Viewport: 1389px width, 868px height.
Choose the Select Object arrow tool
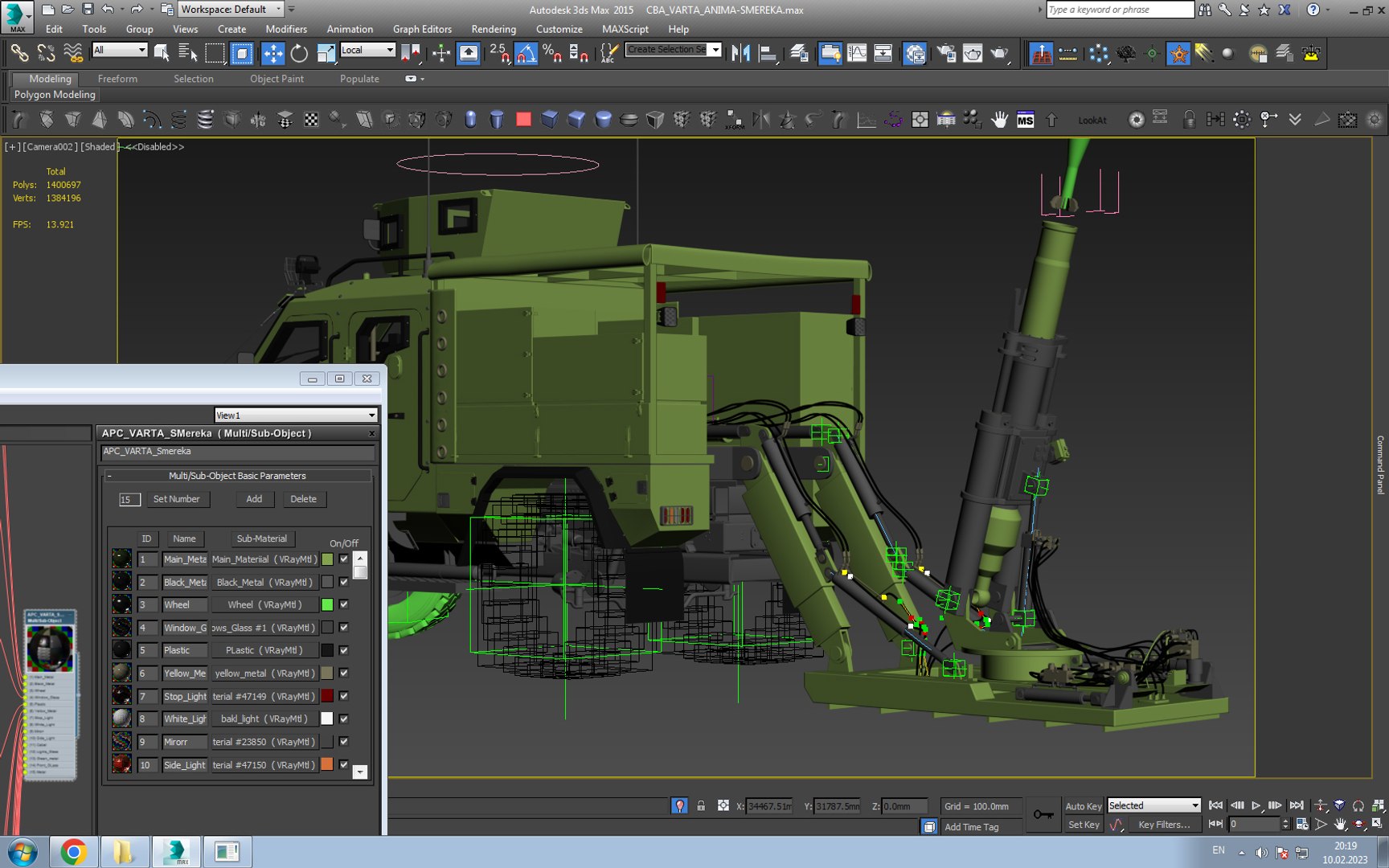click(162, 53)
